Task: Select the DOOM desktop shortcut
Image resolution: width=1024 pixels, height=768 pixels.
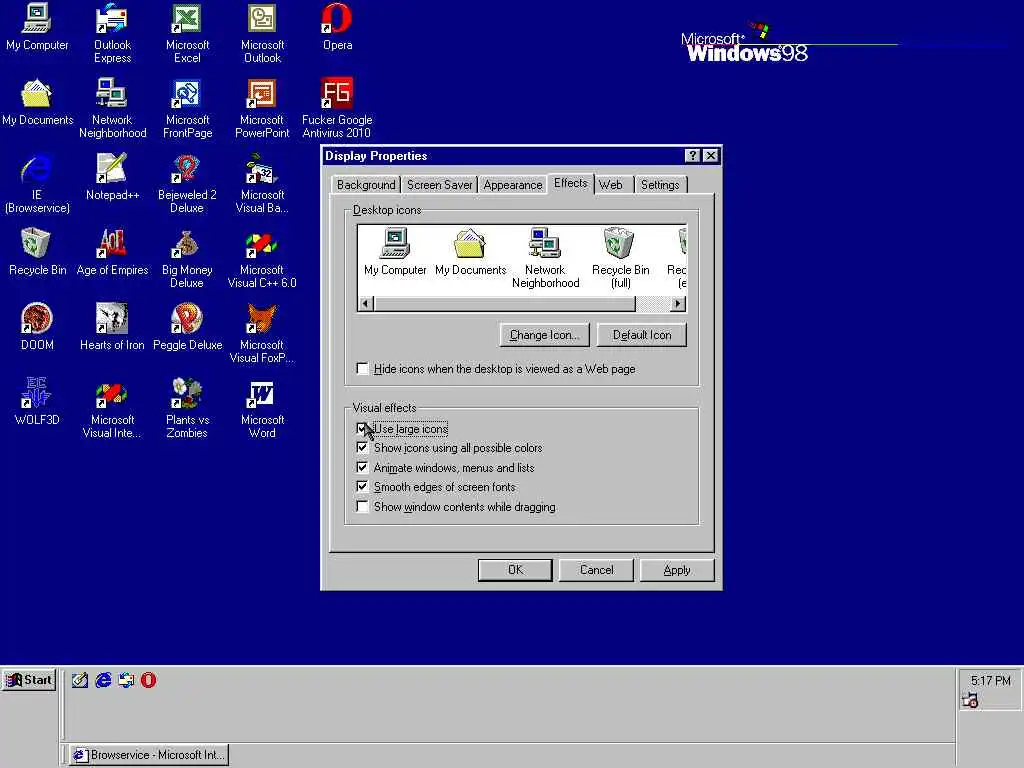Action: coord(37,327)
